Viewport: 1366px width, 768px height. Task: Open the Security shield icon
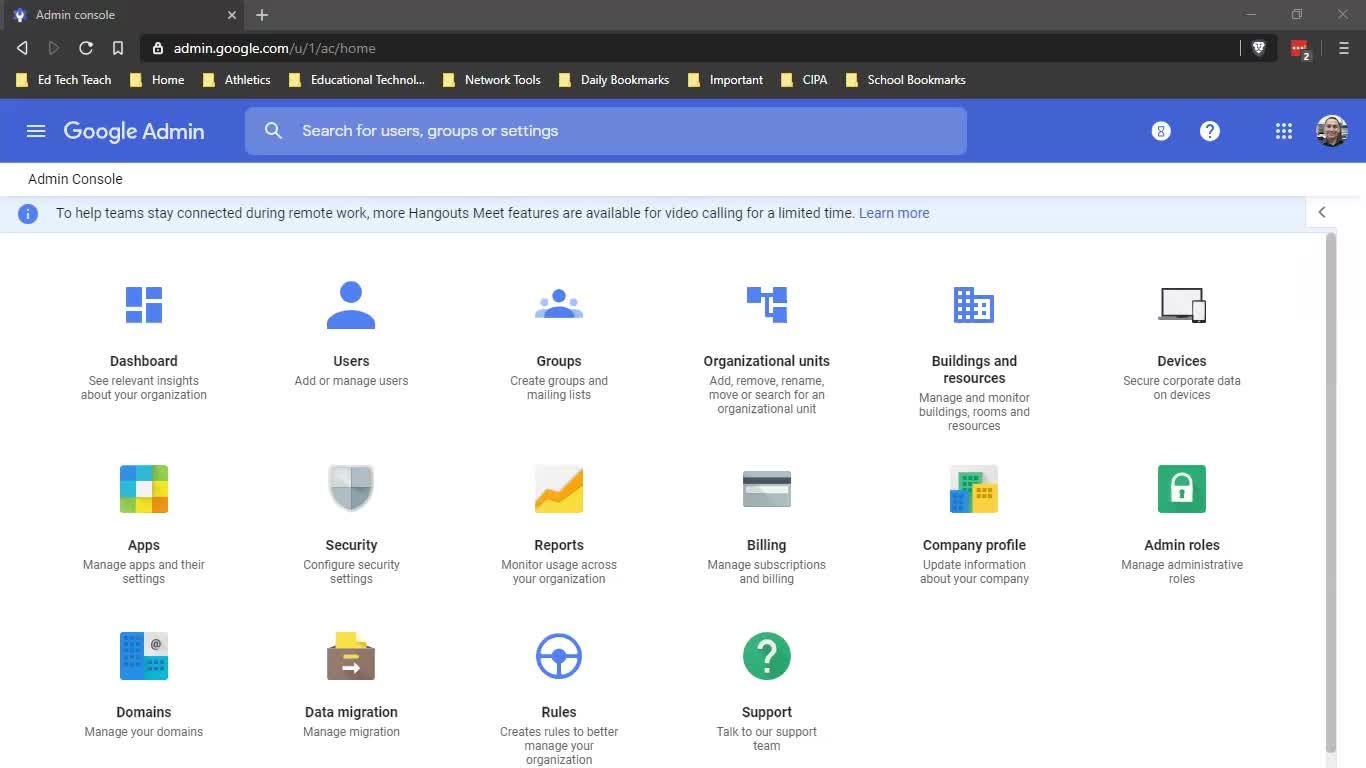tap(351, 488)
